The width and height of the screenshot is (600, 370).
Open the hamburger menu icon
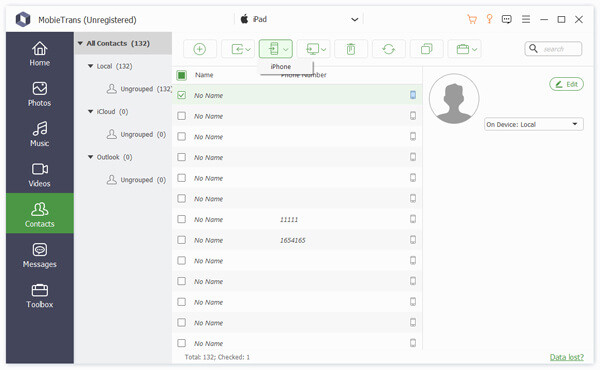coord(526,19)
